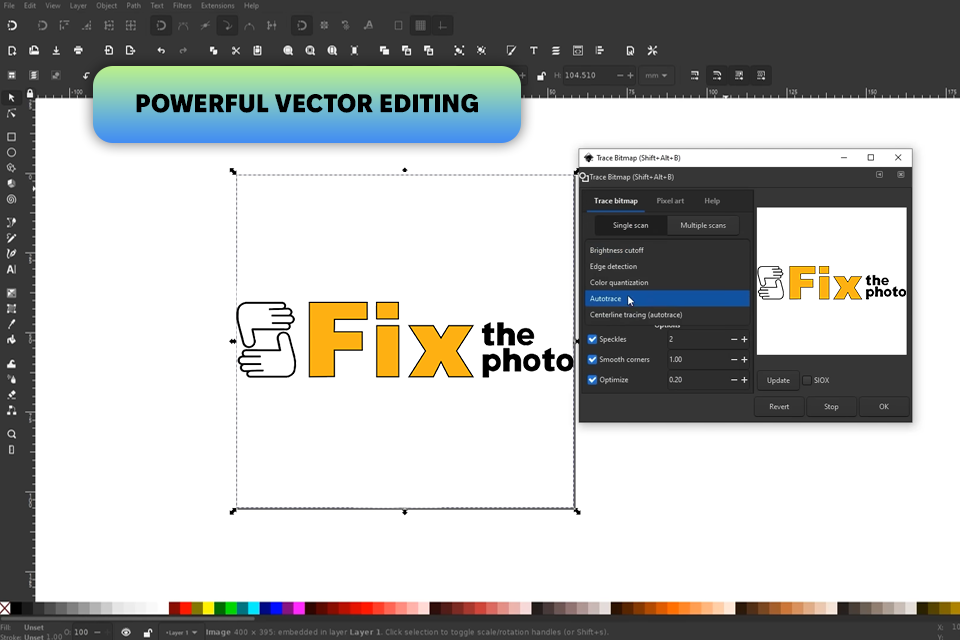Toggle layer visibility eye in status bar
The image size is (960, 640).
pos(126,632)
